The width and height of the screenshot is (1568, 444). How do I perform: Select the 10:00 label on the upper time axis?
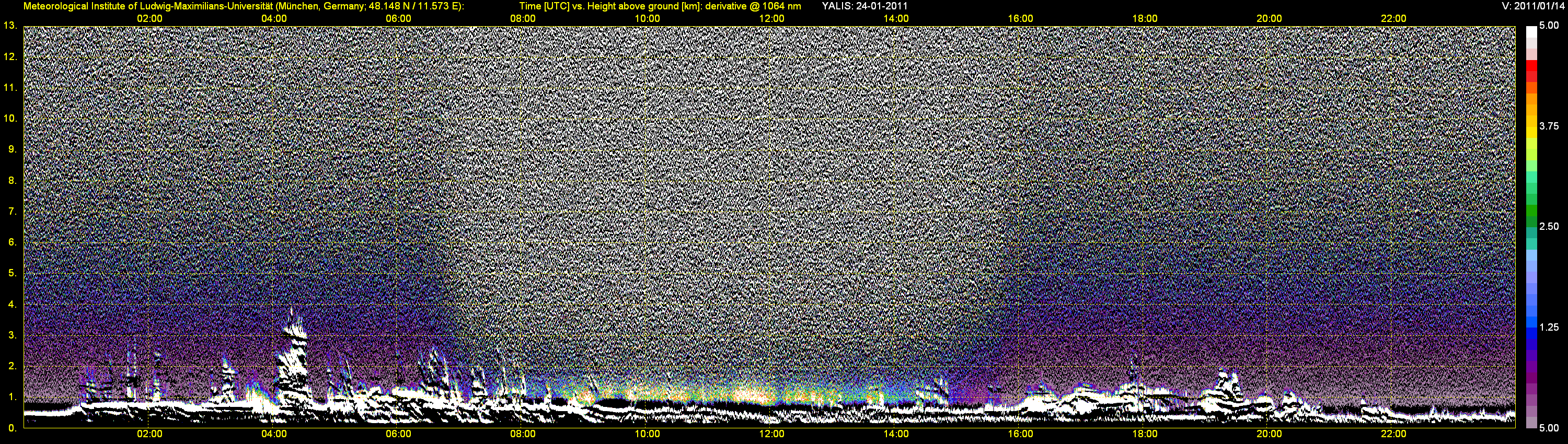coord(647,19)
